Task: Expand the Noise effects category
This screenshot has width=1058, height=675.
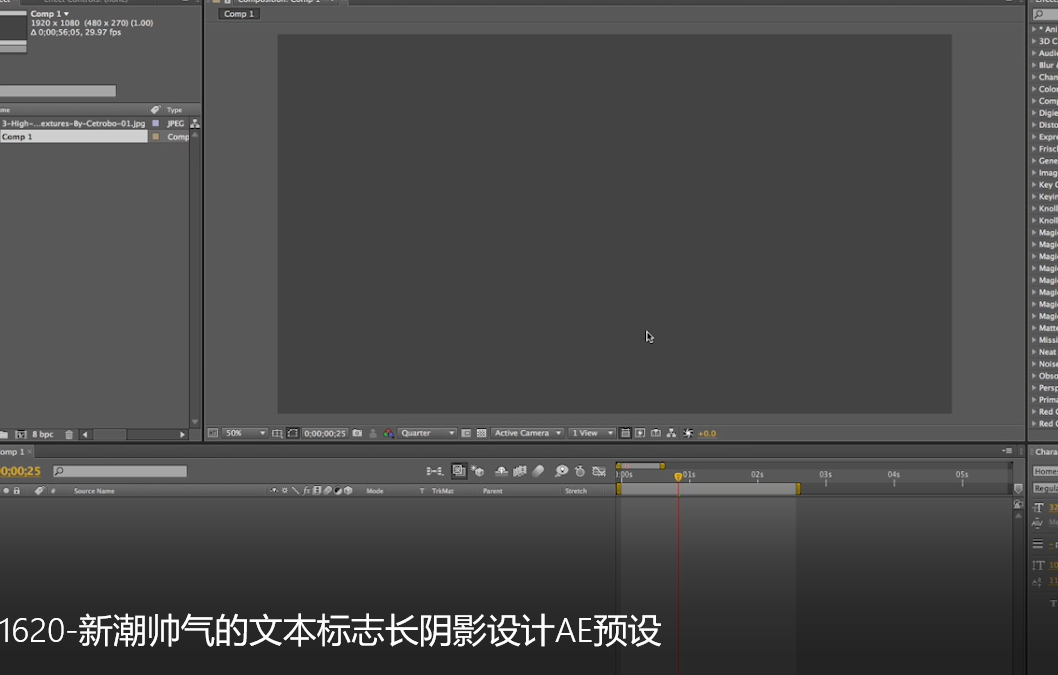Action: (x=1034, y=364)
